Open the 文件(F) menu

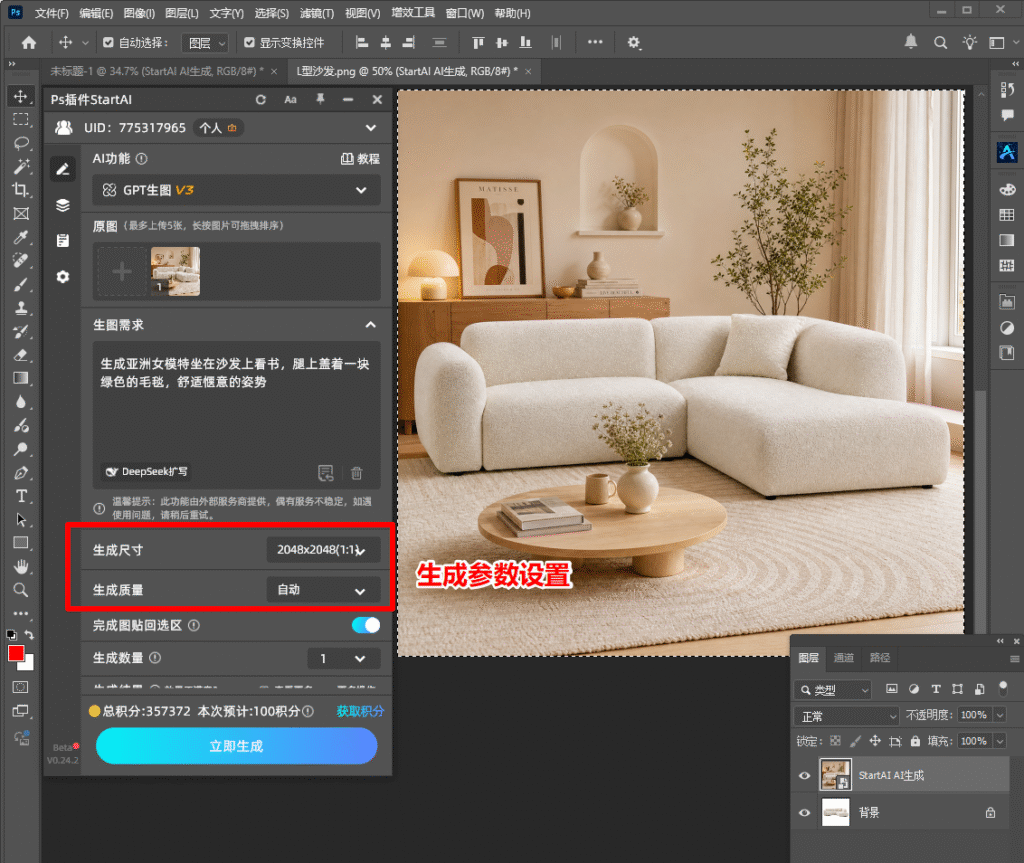pos(52,13)
